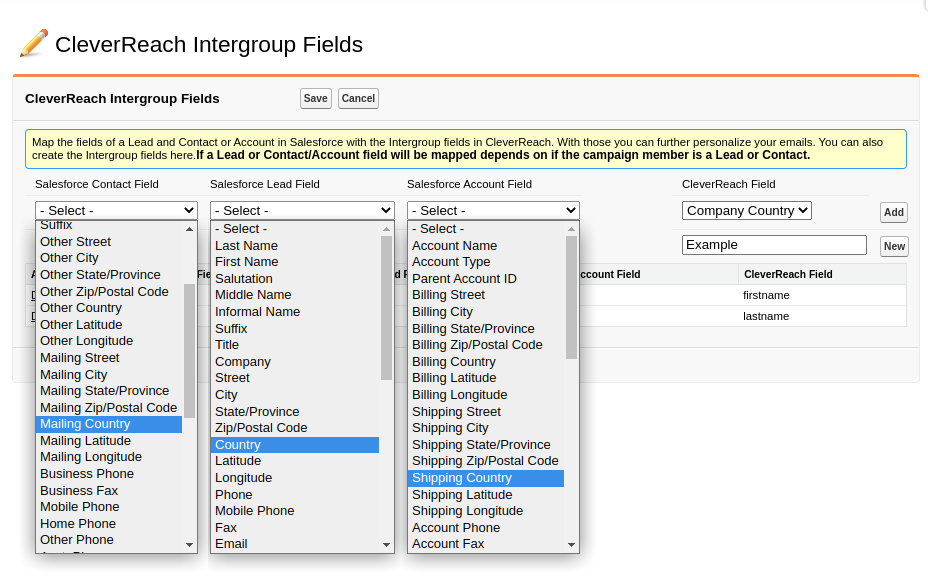Click the firstname table cell

(822, 295)
